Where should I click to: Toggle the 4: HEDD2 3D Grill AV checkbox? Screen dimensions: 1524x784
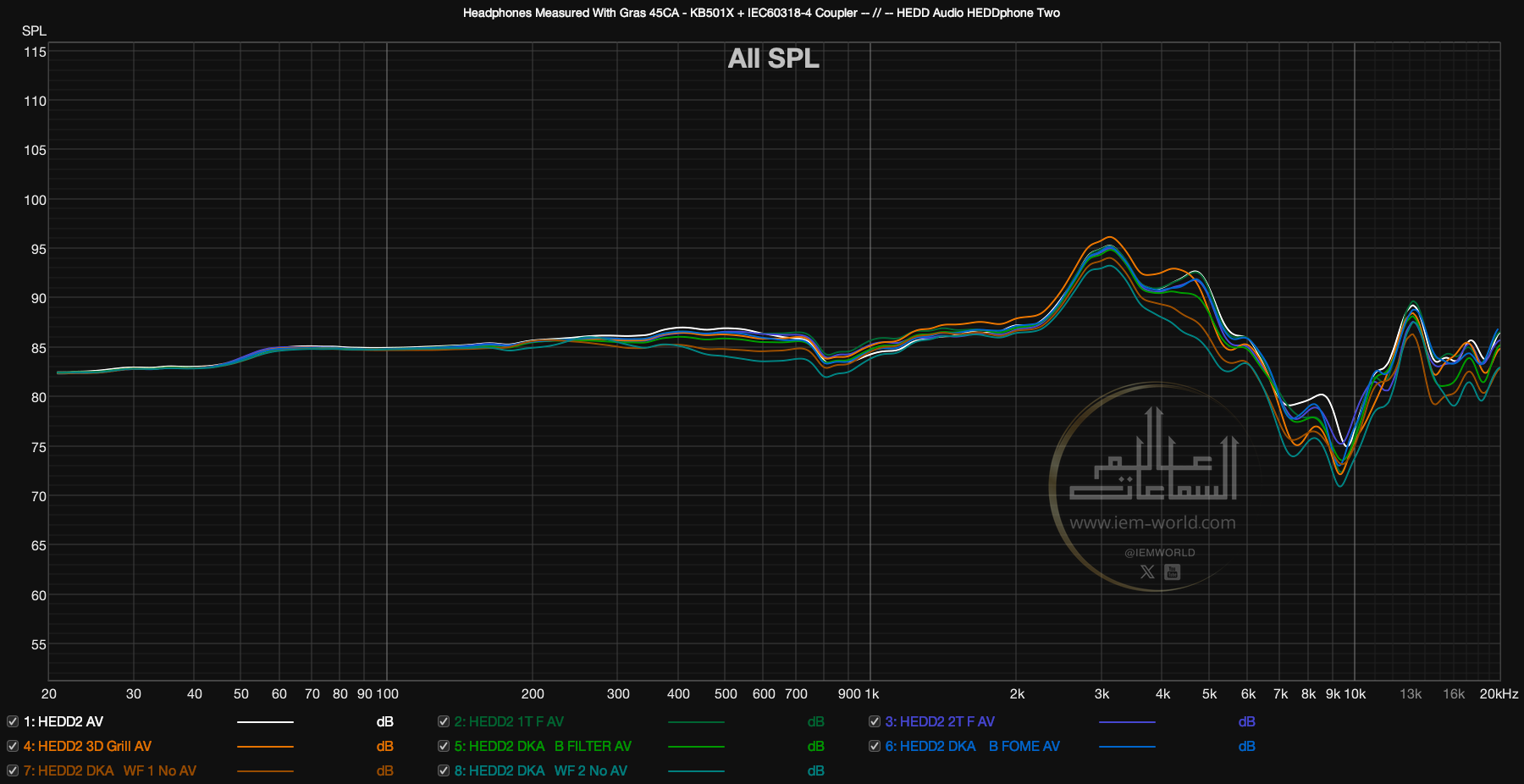click(x=13, y=746)
